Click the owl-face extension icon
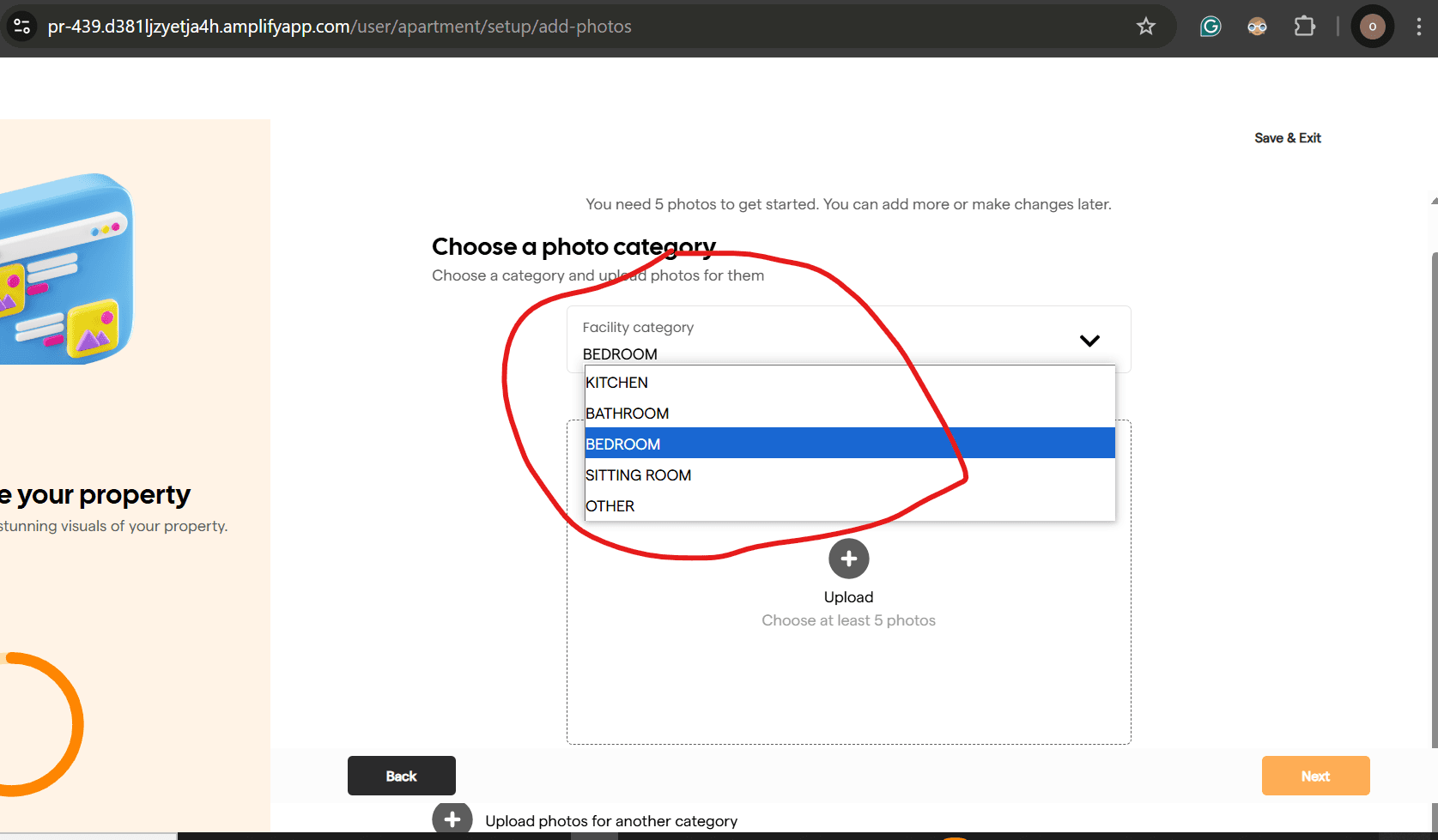Viewport: 1438px width, 840px height. click(1257, 27)
